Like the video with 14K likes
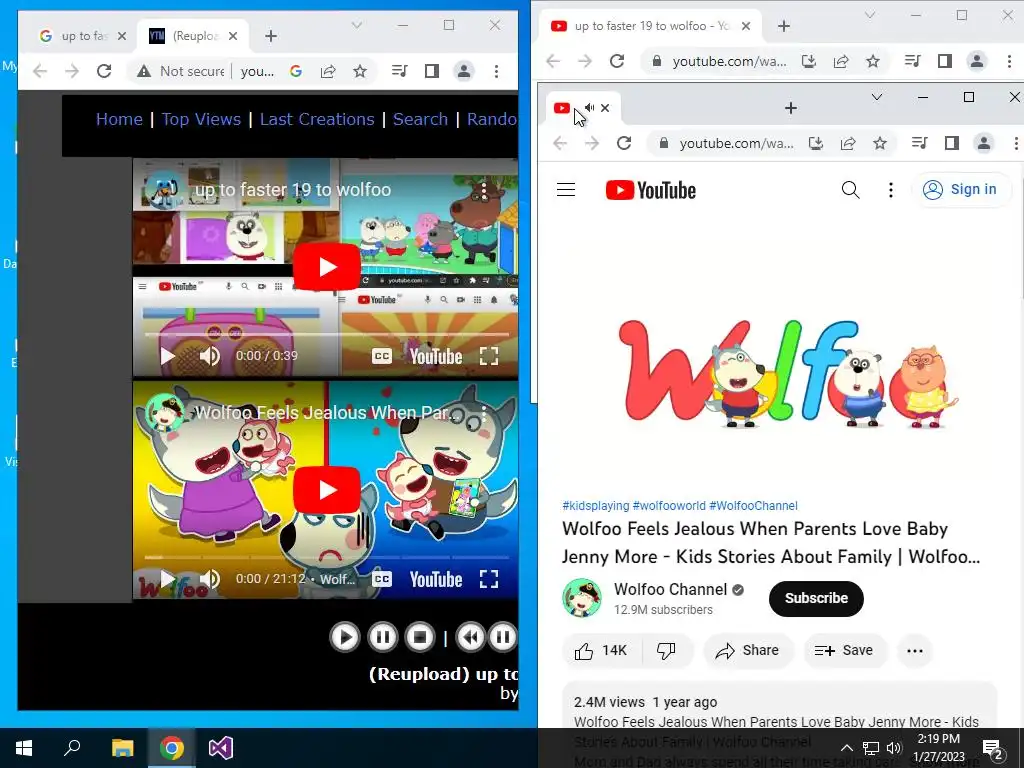This screenshot has width=1024, height=768. pos(601,650)
